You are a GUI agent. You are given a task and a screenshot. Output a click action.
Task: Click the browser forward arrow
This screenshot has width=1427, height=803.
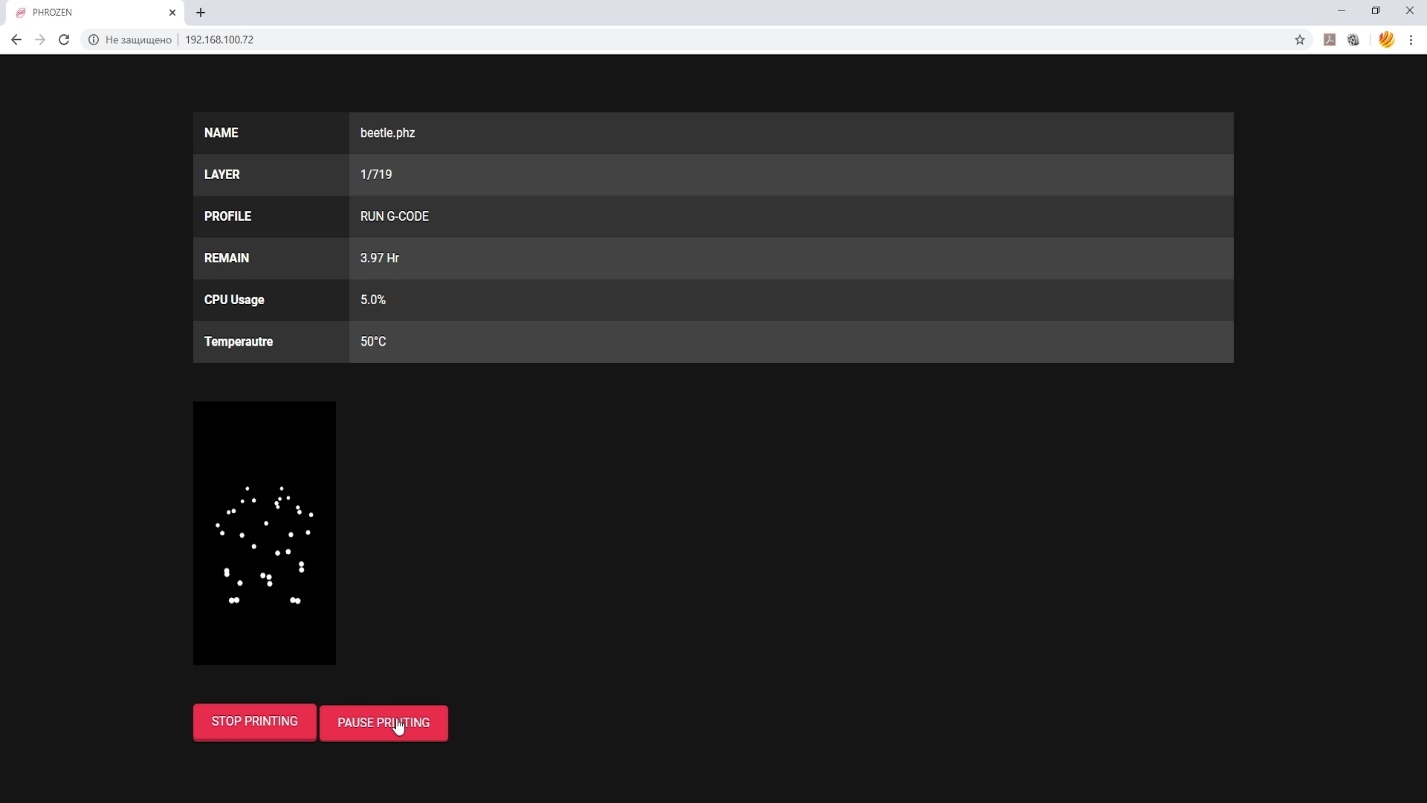40,40
